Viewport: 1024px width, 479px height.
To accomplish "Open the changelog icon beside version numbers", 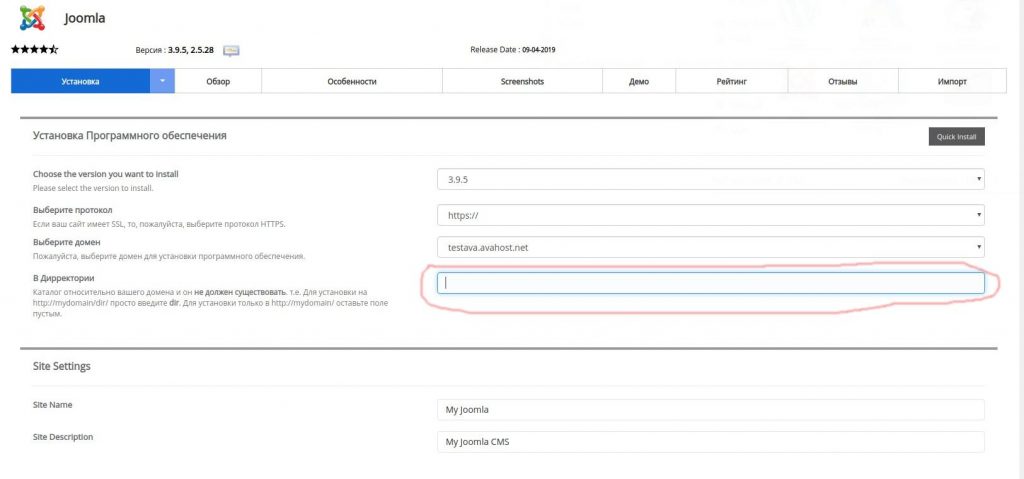I will (232, 50).
